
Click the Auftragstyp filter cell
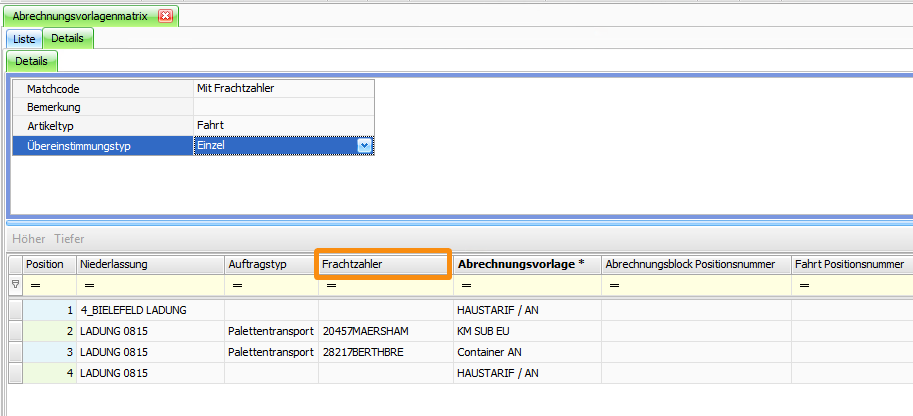pyautogui.click(x=271, y=285)
